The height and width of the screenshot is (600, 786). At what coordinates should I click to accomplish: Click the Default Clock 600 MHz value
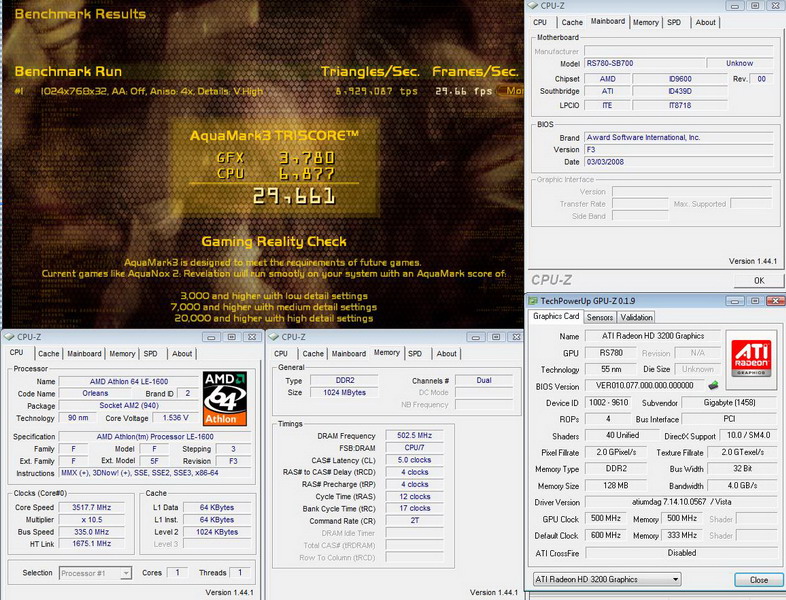tap(606, 536)
